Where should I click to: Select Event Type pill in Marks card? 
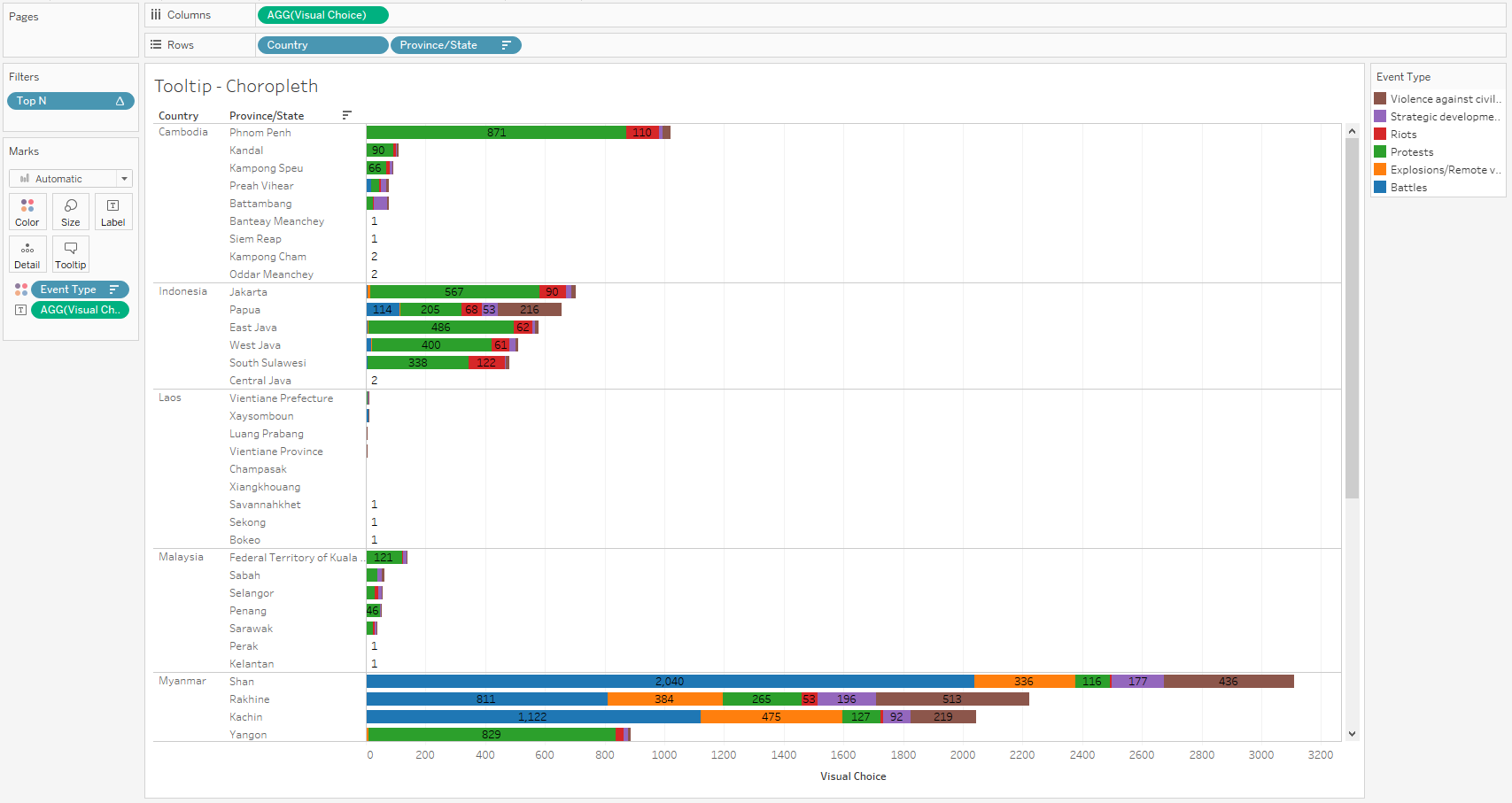coord(71,290)
